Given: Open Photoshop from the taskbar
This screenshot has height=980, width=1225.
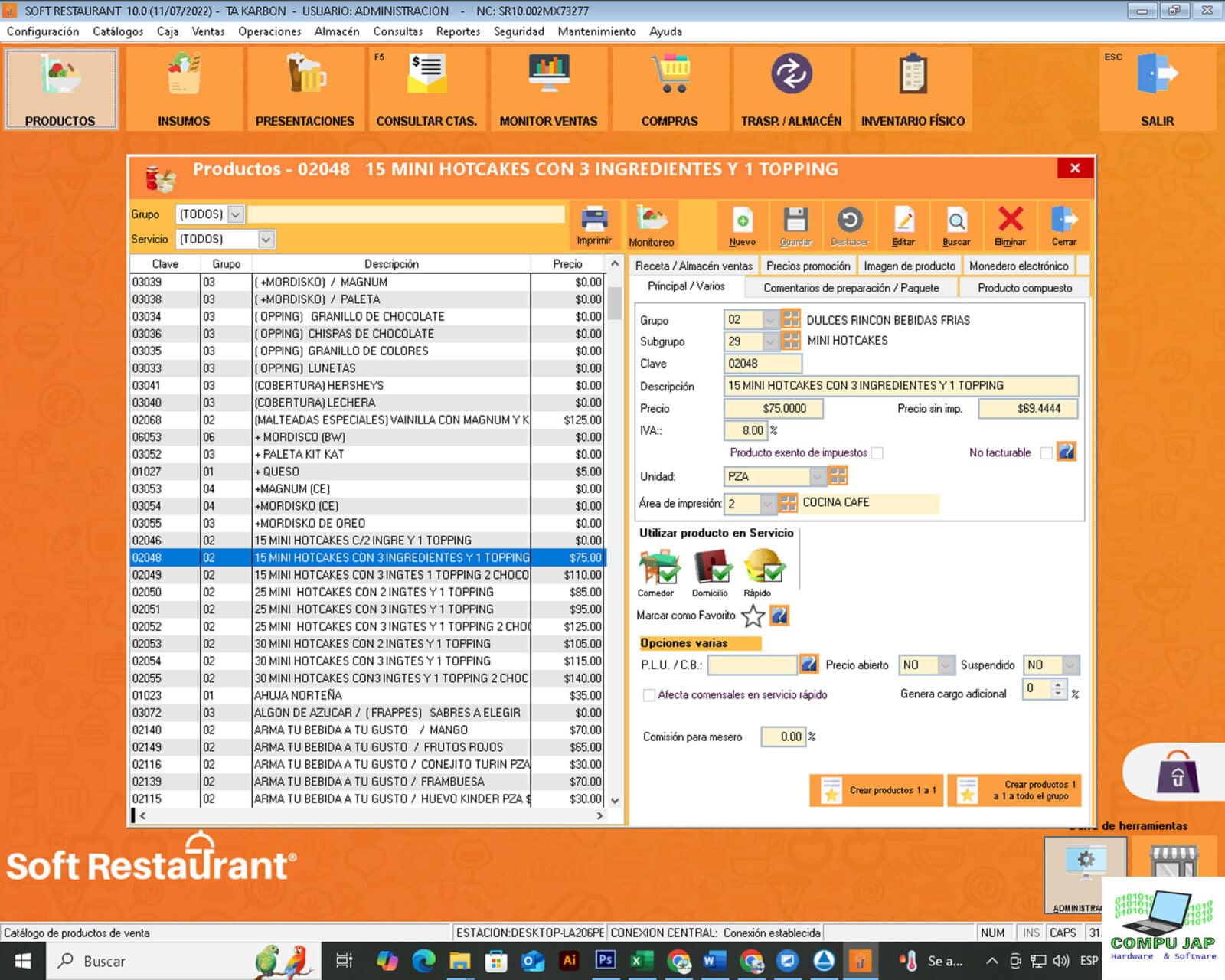Looking at the screenshot, I should click(605, 961).
